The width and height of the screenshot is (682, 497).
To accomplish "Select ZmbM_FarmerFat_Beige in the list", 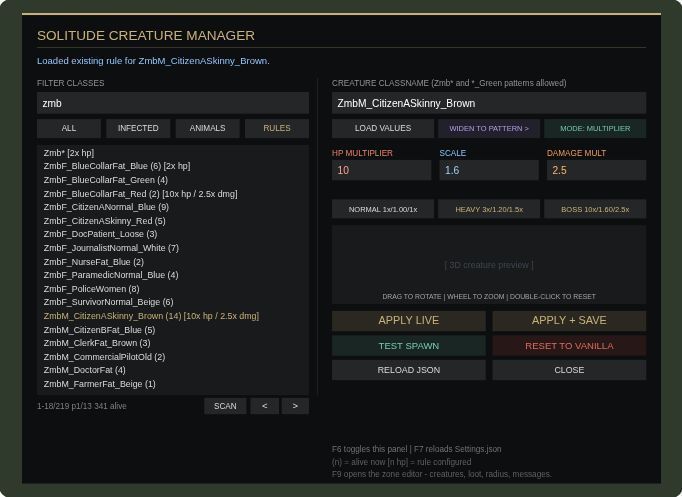I will (x=173, y=384).
